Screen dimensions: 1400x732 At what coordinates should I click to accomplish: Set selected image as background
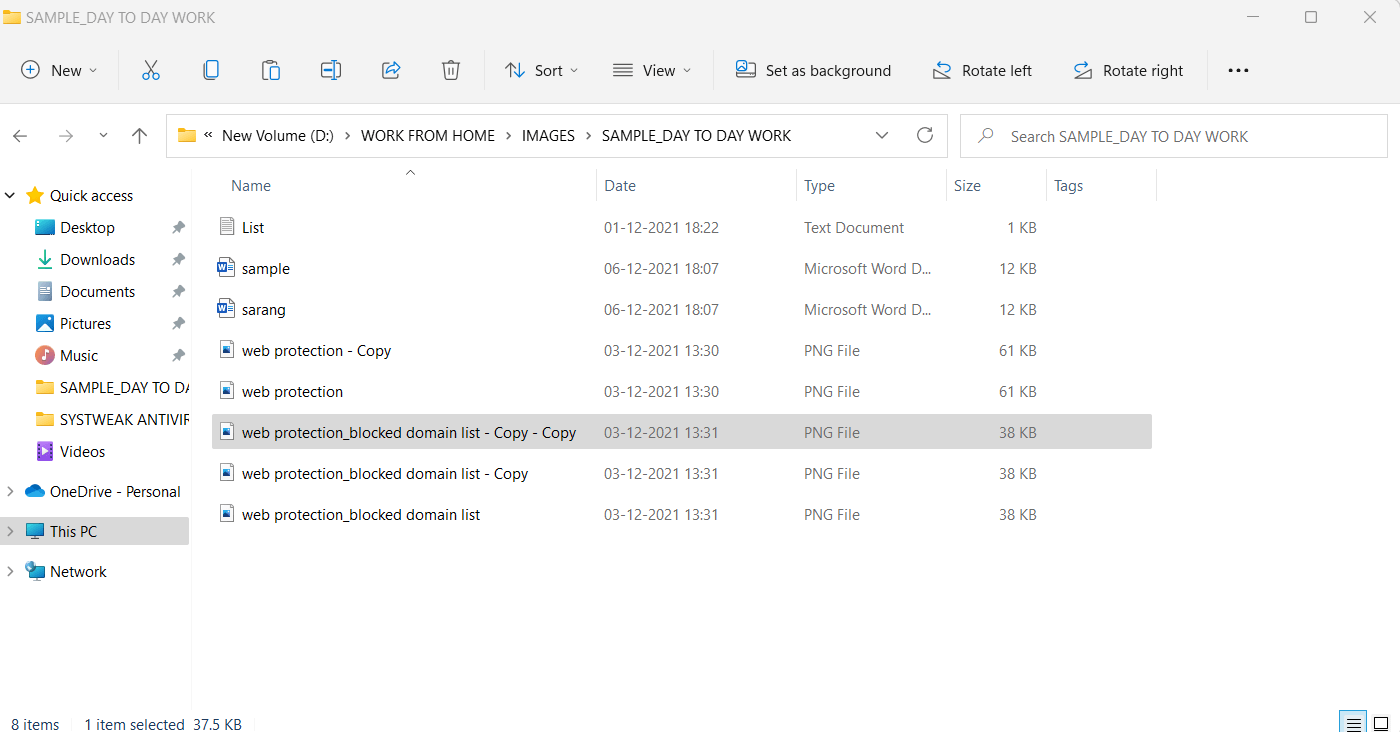point(814,70)
